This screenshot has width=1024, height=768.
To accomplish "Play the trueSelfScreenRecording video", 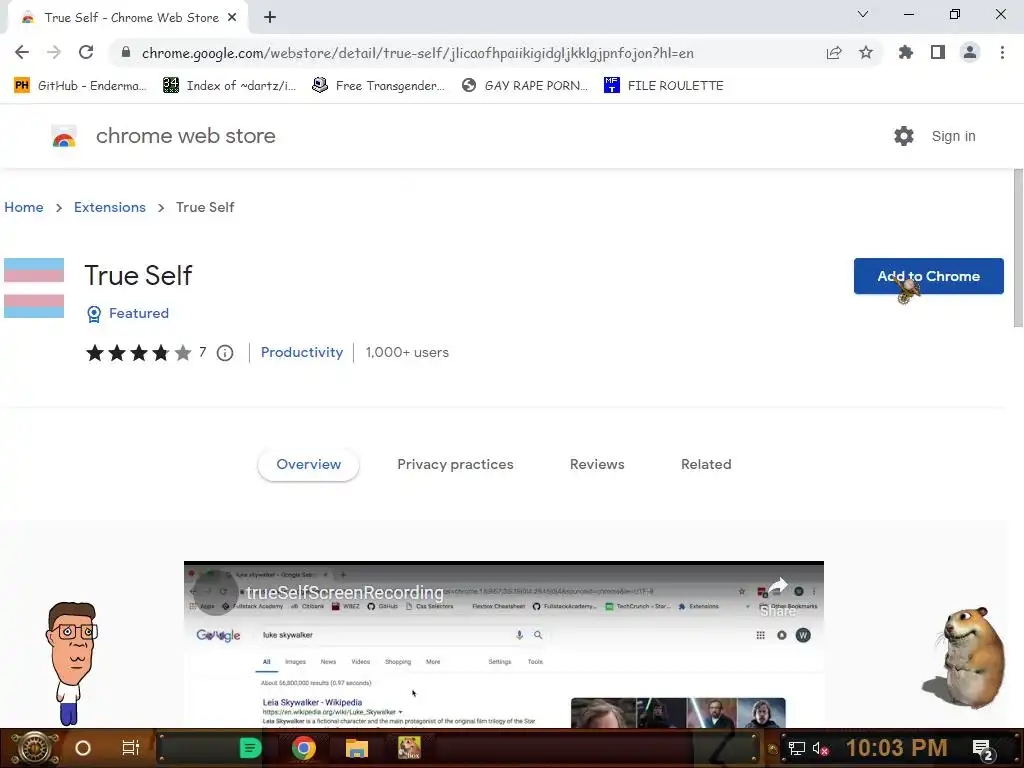I will [504, 645].
